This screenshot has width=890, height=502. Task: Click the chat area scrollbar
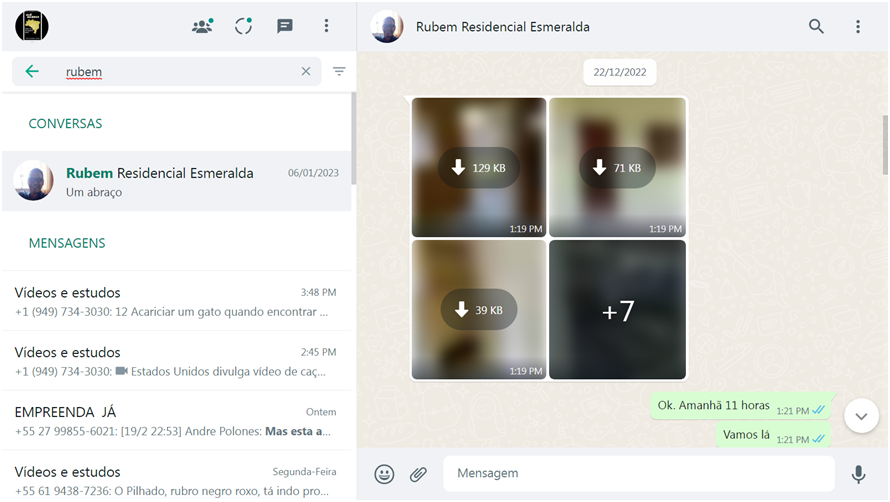[885, 145]
